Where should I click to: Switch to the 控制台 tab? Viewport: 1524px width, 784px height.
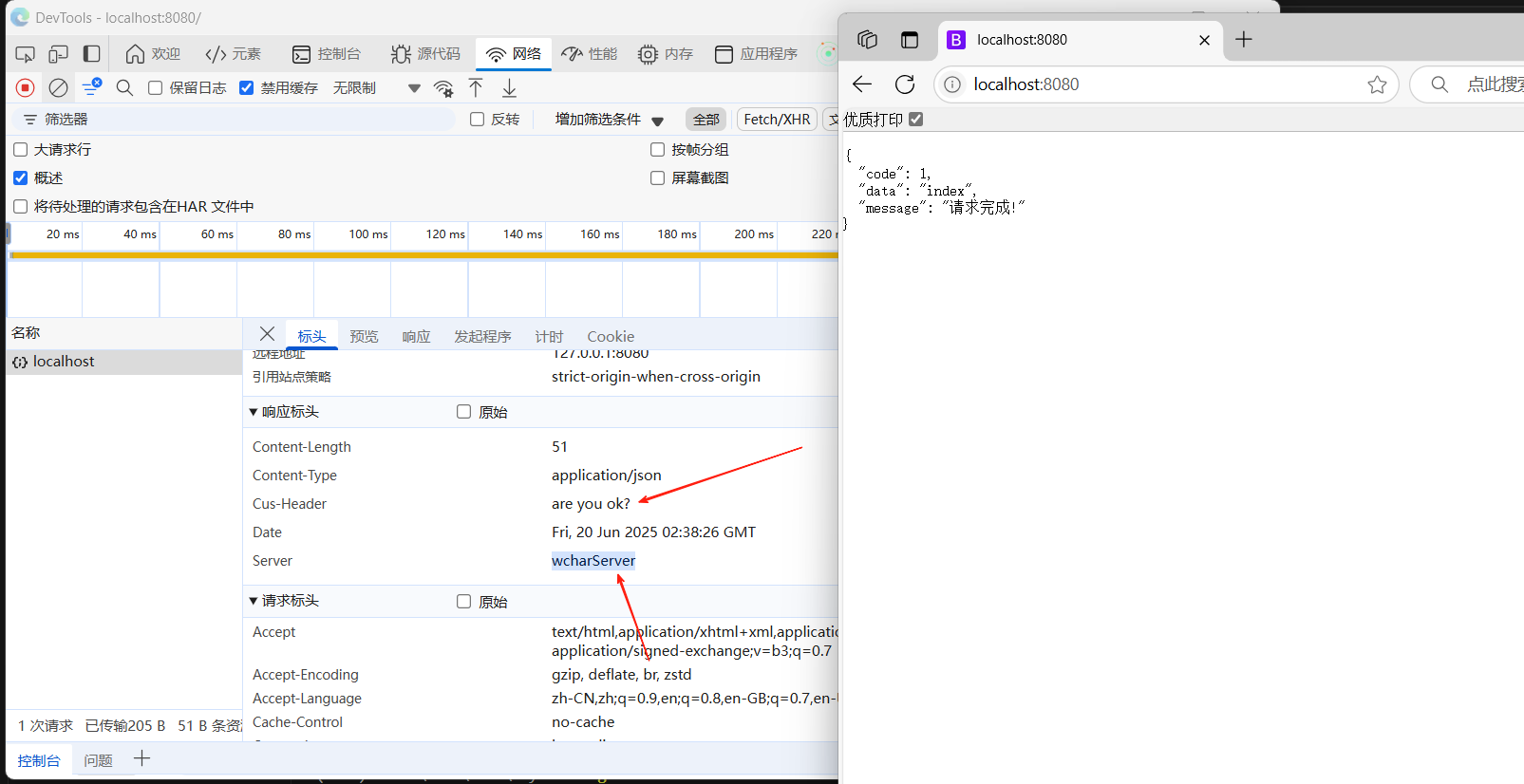[x=339, y=54]
